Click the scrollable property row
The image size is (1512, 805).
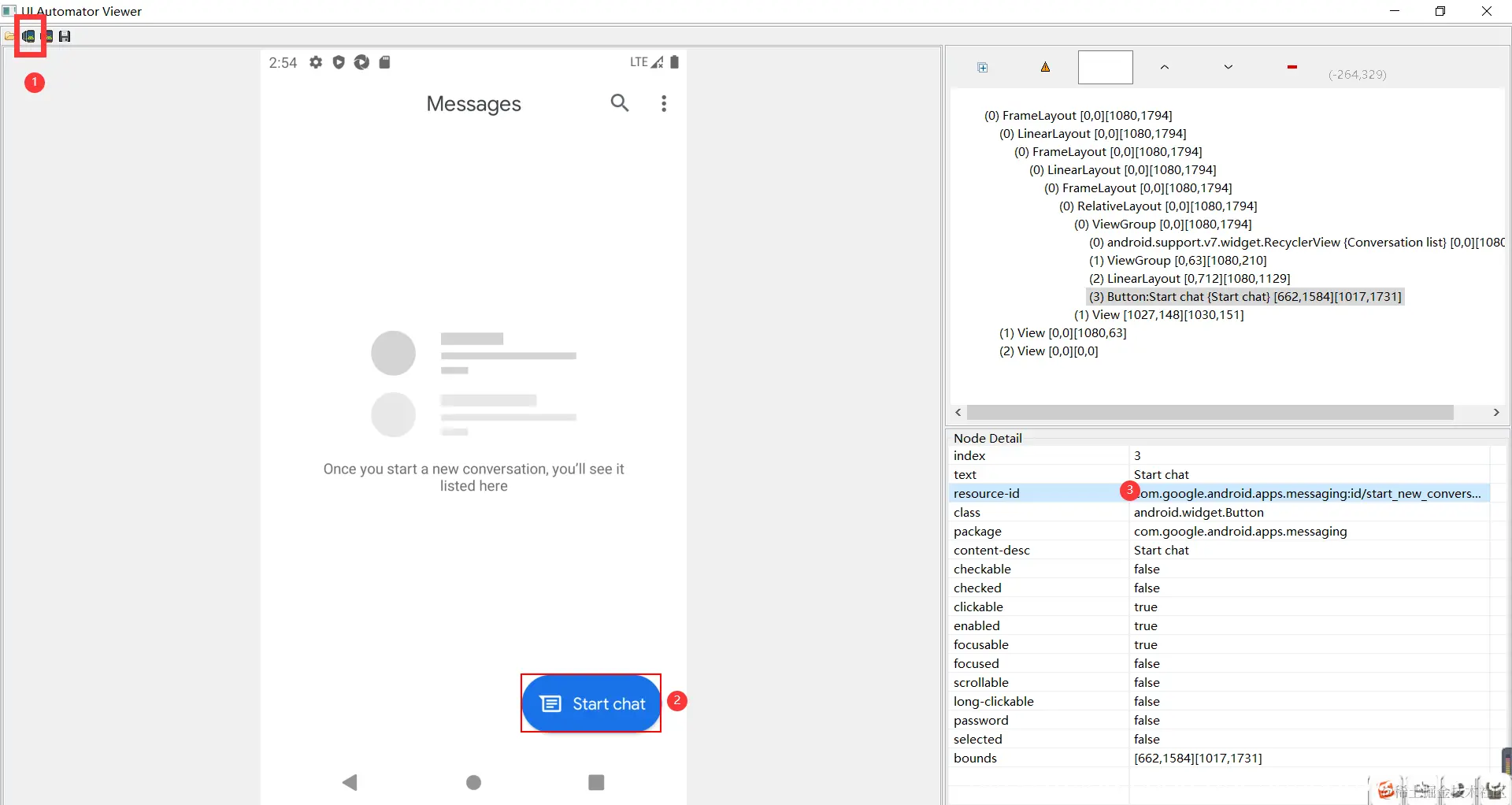[x=1218, y=683]
